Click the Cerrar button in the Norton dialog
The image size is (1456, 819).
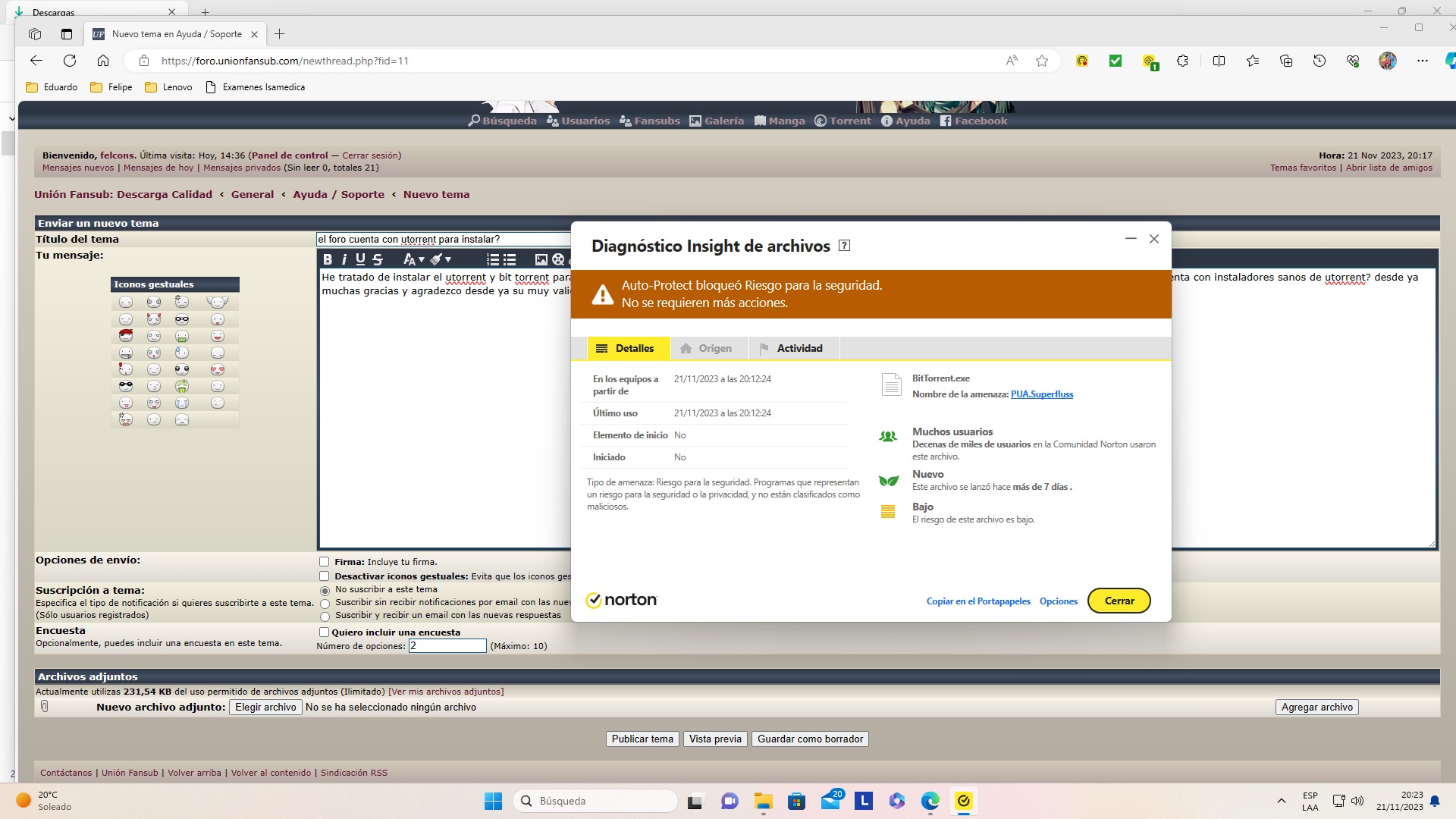coord(1119,601)
